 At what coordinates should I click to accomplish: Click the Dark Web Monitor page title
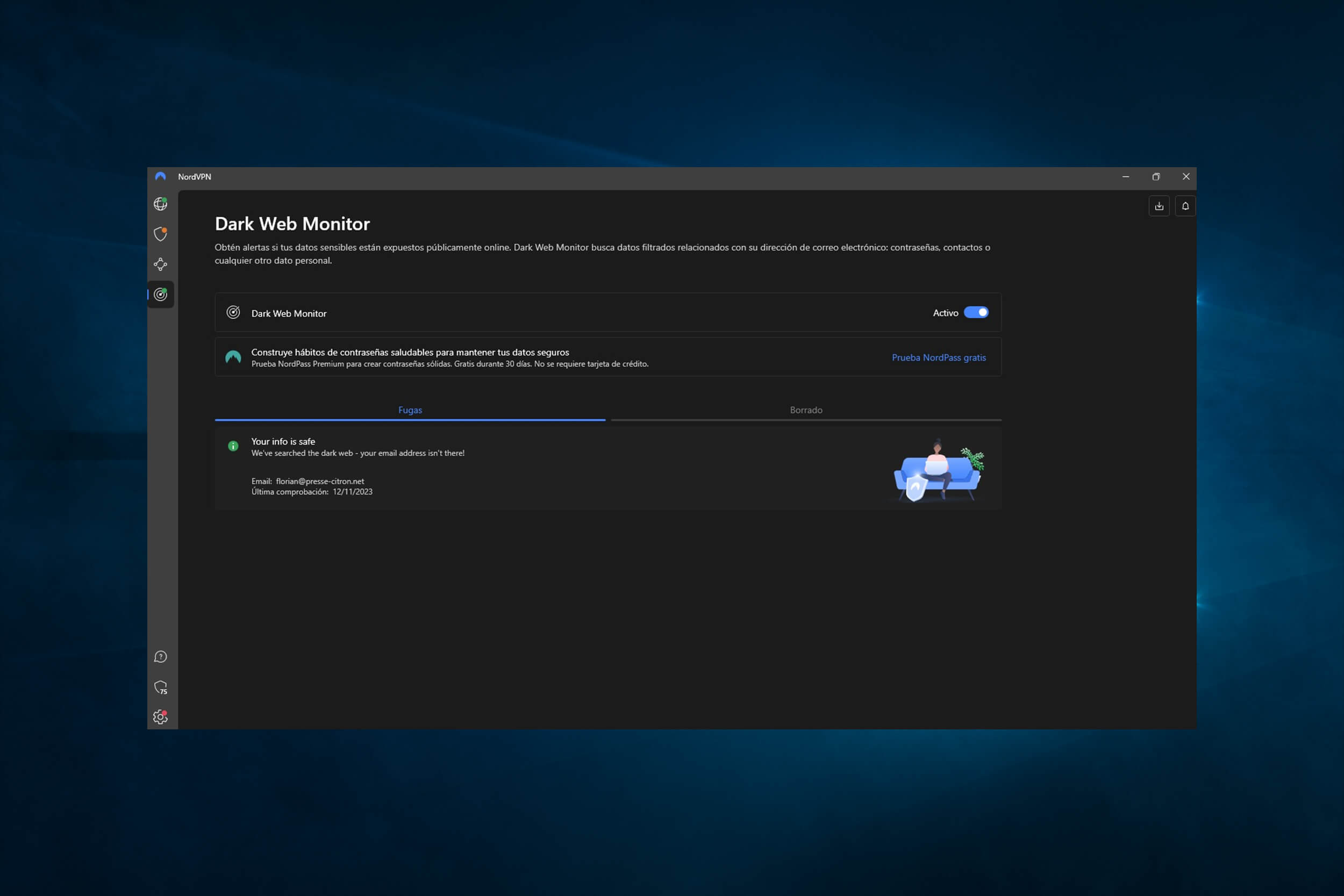292,224
